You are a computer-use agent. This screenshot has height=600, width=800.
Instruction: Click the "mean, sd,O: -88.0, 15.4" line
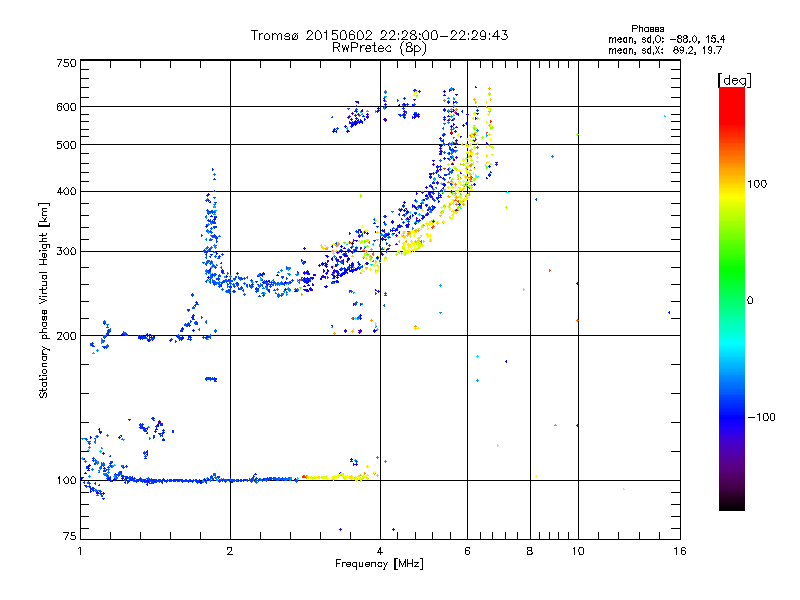tap(666, 39)
